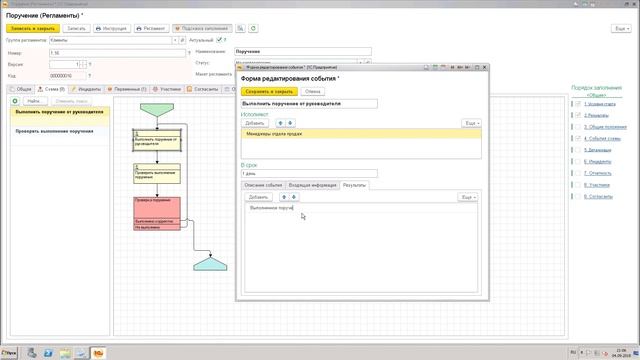Click the result row being edited 'Выполненное поруче'
The height and width of the screenshot is (360, 640).
point(361,208)
